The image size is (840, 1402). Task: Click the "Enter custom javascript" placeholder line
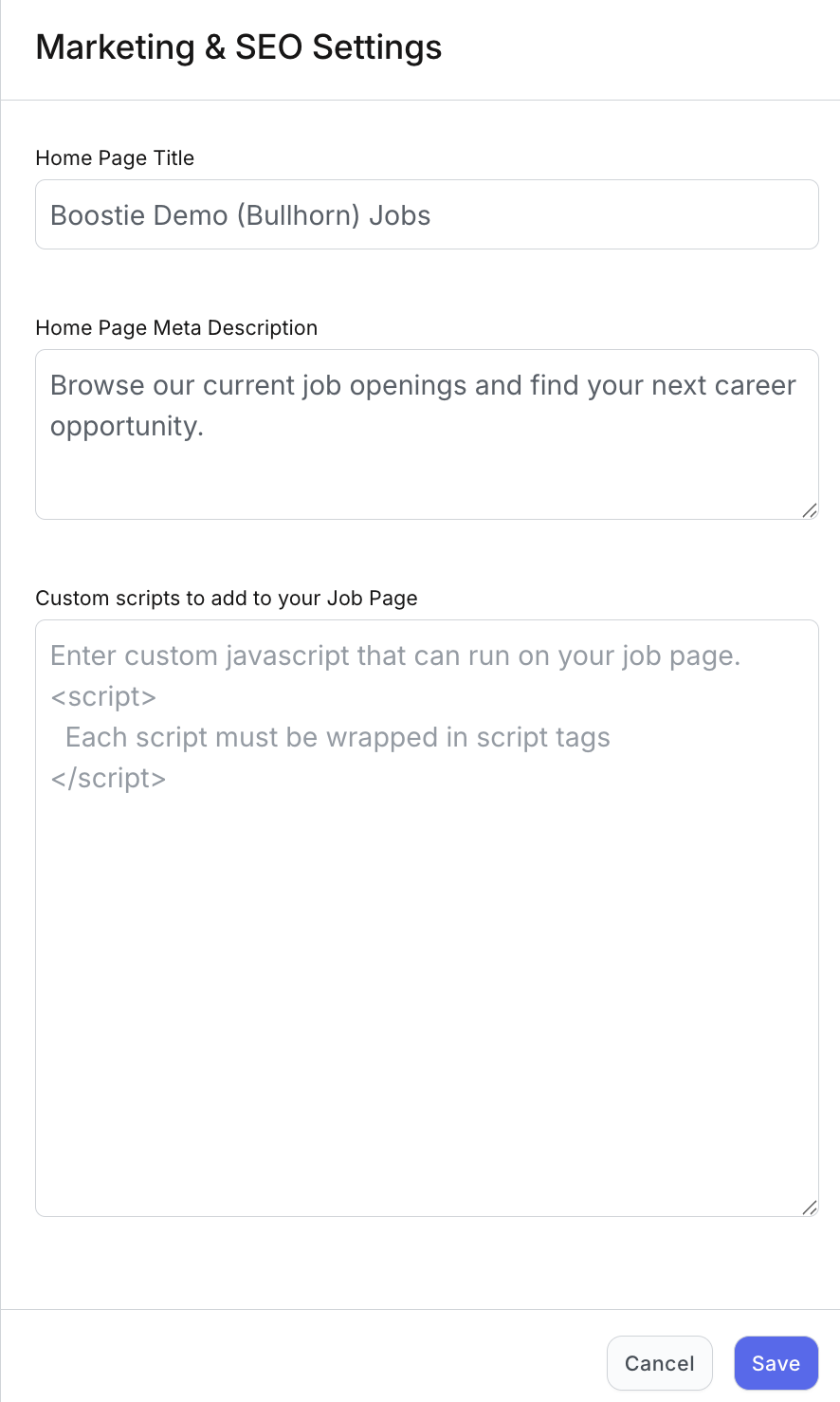pos(394,656)
